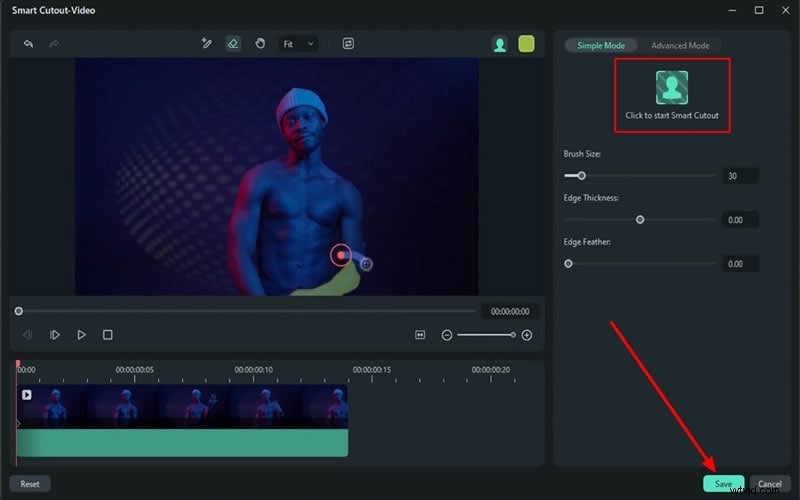Maximize the Smart Cutout window
This screenshot has height=500, width=800.
759,10
